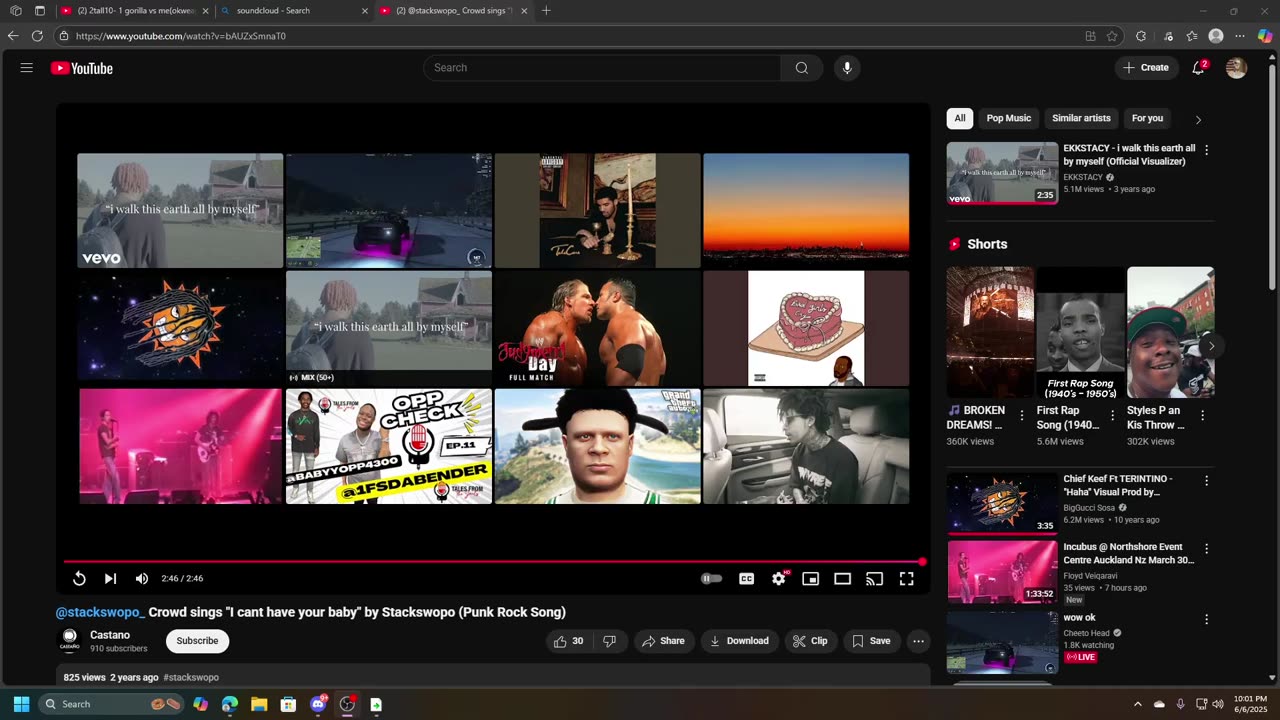Open the player settings gear
This screenshot has height=720, width=1280.
click(778, 578)
